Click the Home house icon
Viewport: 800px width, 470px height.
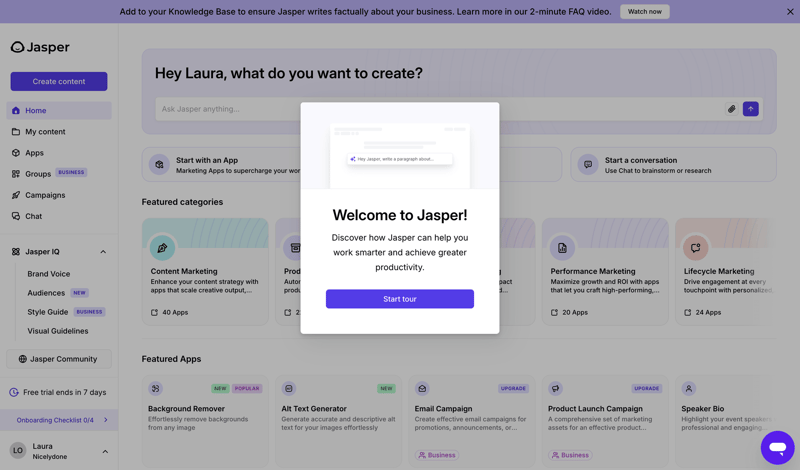pos(16,110)
